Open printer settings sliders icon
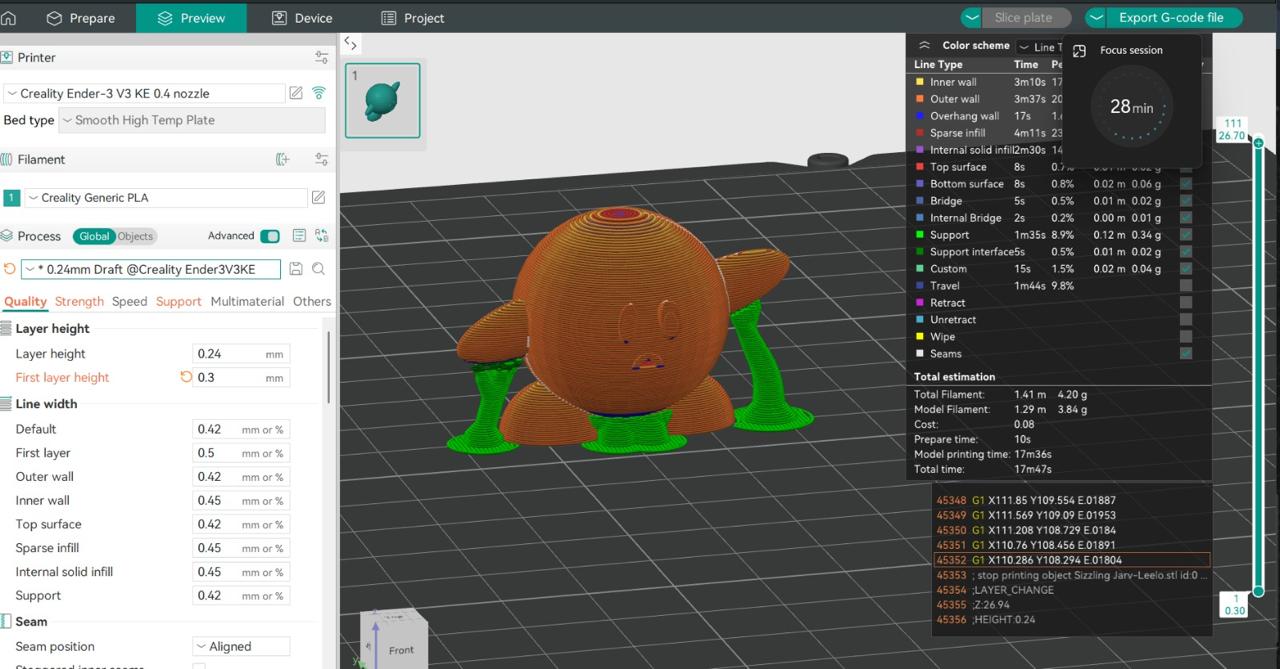This screenshot has height=669, width=1280. coord(321,58)
